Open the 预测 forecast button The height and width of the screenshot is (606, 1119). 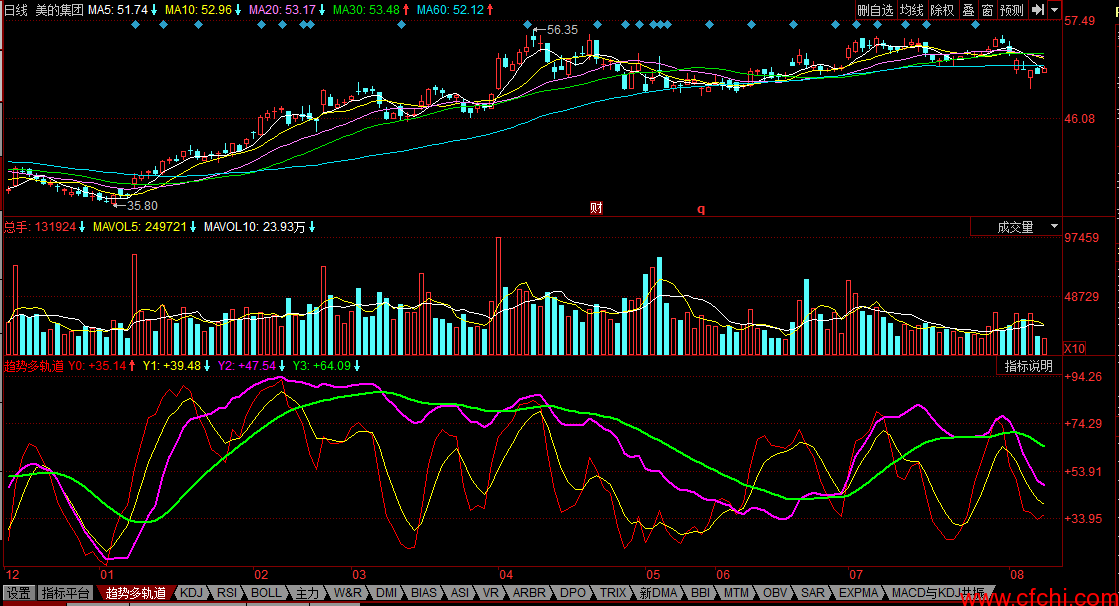coord(1011,10)
